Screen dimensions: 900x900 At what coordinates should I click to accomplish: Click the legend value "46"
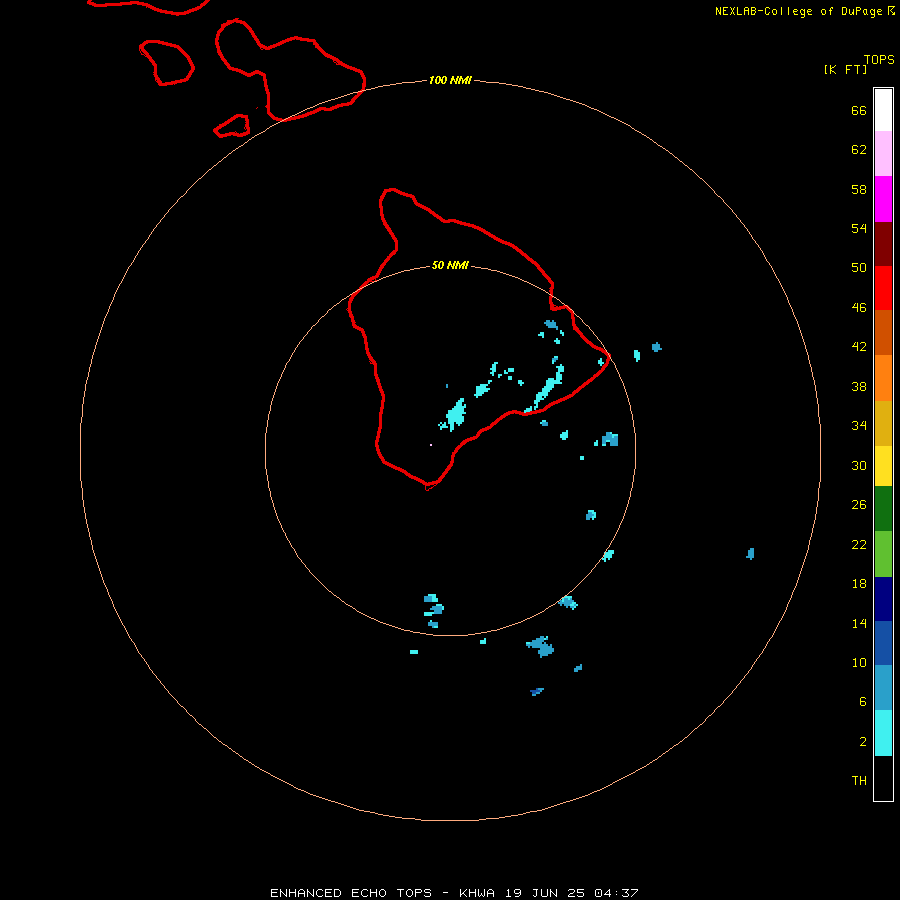click(x=859, y=308)
